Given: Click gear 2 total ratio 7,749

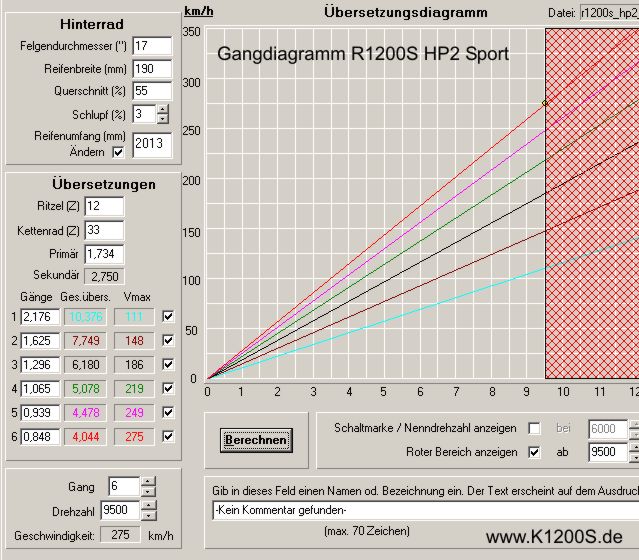Looking at the screenshot, I should [x=85, y=341].
